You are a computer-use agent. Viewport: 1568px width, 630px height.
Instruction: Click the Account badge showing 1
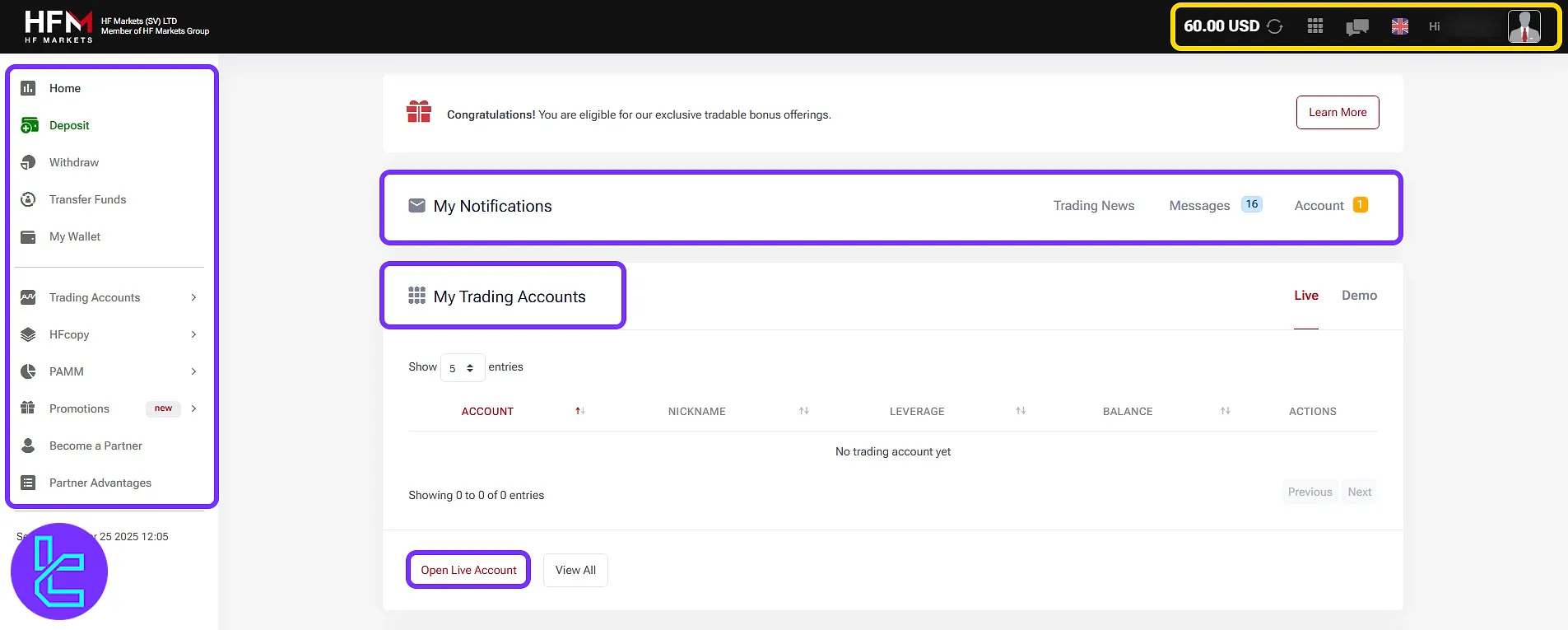coord(1361,204)
